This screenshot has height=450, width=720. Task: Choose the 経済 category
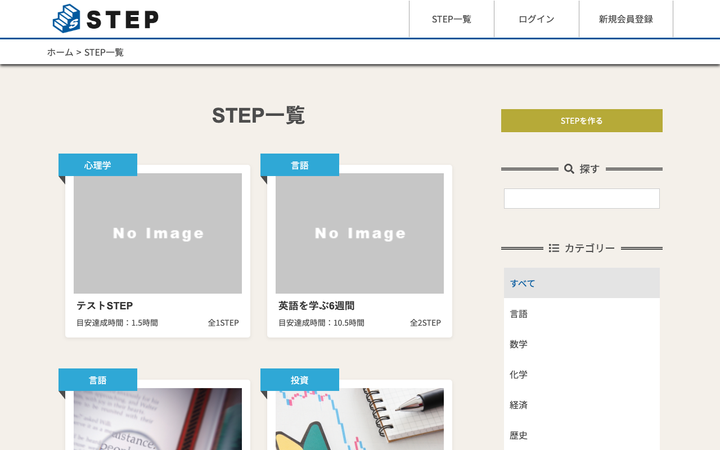pos(582,405)
